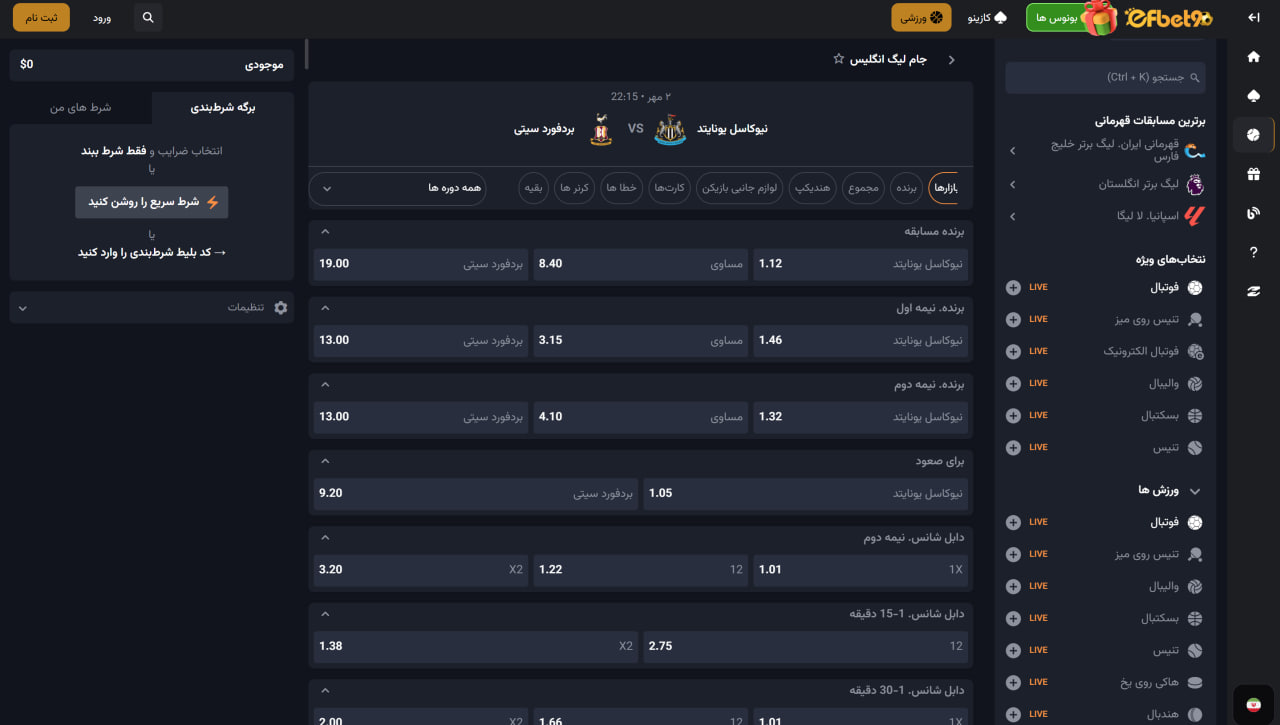Select the 'هندیکپ' market filter tab

pos(813,188)
